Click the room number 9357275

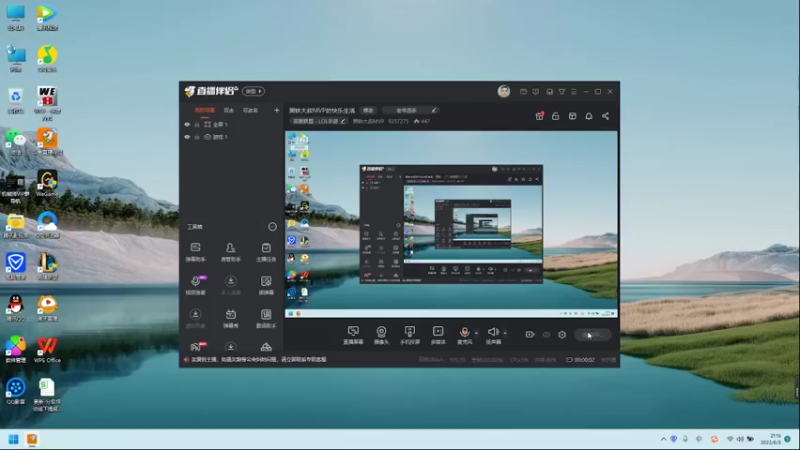tap(398, 121)
